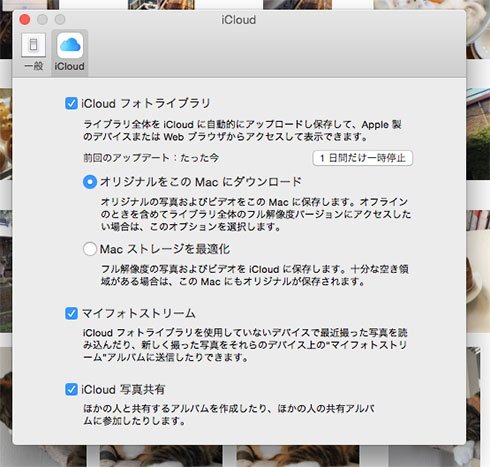The height and width of the screenshot is (467, 490).
Task: Click the description starting with iCloud フォトライブラリを使用していない
Action: pyautogui.click(x=245, y=345)
